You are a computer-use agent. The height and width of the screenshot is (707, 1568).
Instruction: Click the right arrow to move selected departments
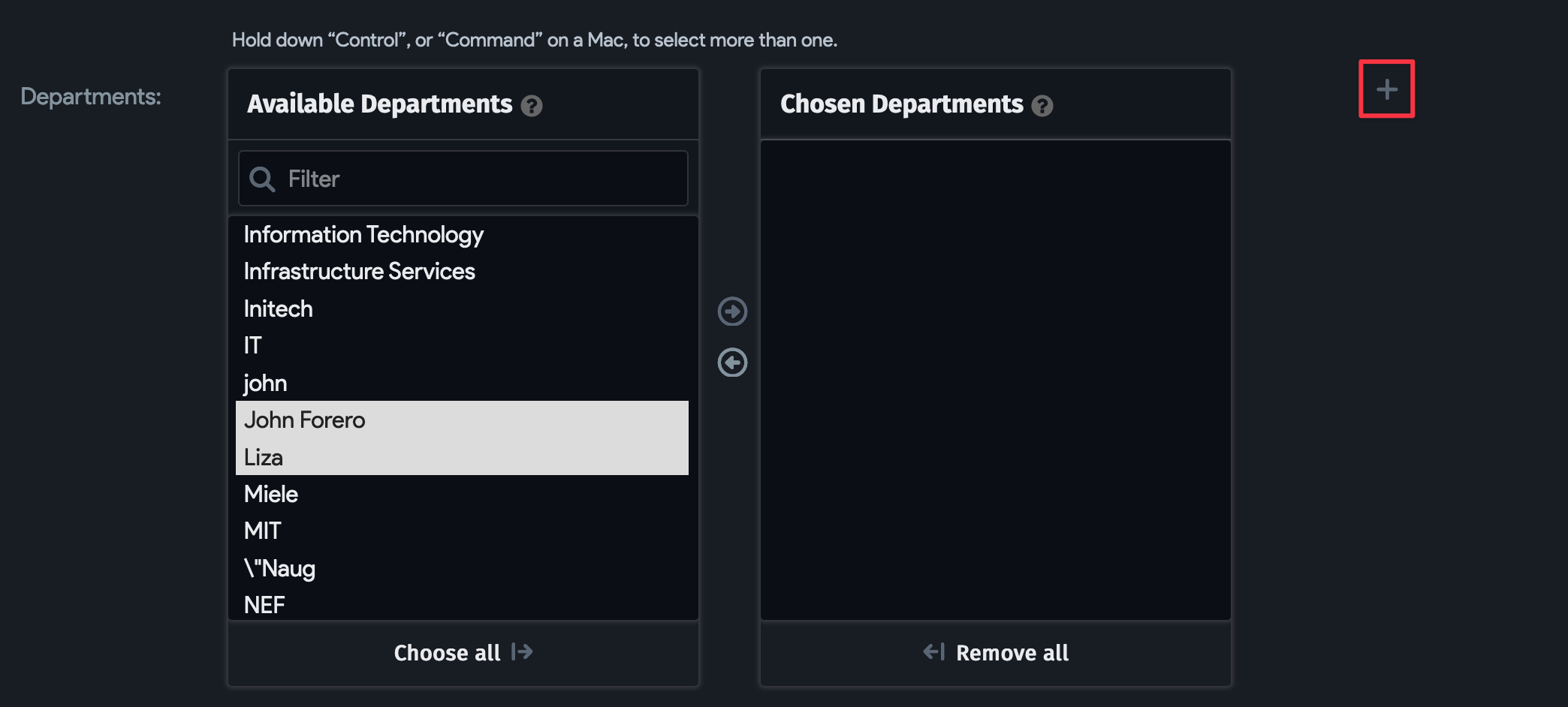[732, 311]
